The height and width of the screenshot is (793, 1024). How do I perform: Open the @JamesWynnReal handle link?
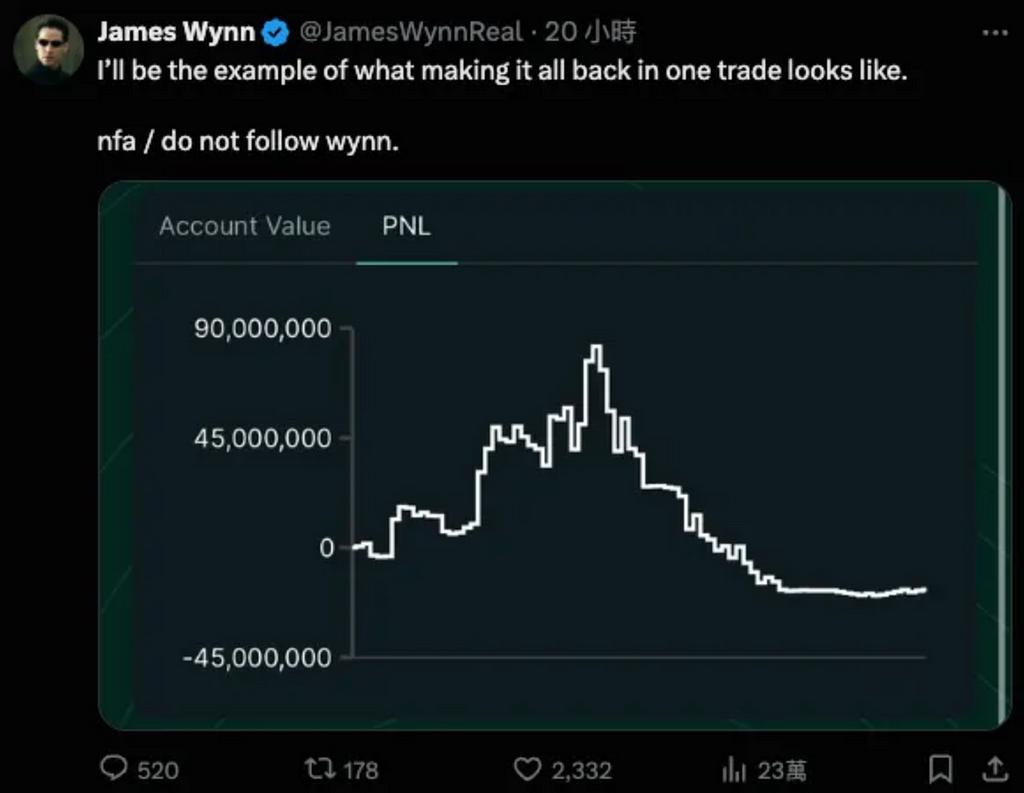pyautogui.click(x=411, y=31)
